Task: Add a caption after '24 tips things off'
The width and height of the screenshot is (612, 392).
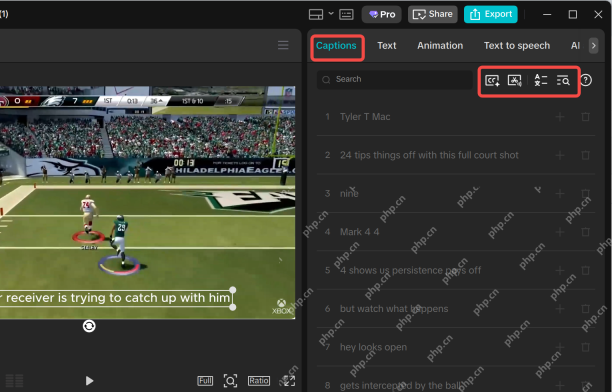Action: click(x=560, y=155)
